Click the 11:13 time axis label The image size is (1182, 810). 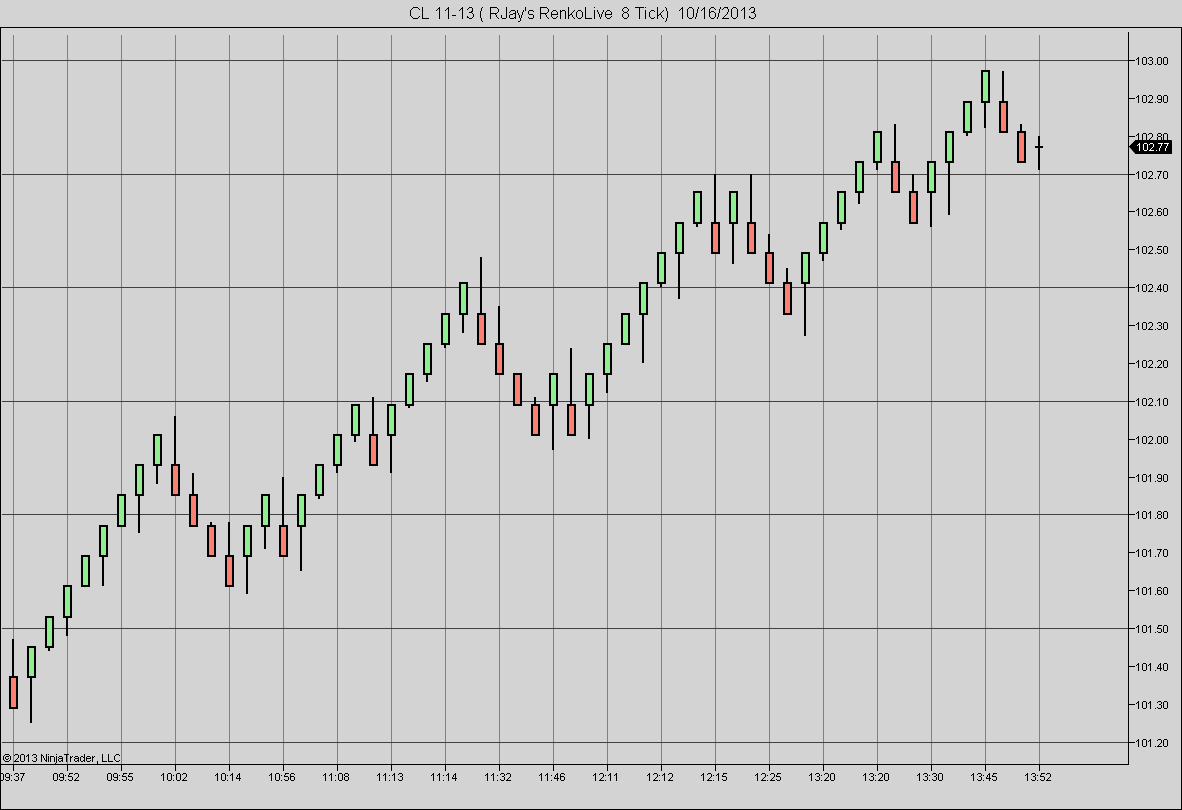pyautogui.click(x=390, y=777)
